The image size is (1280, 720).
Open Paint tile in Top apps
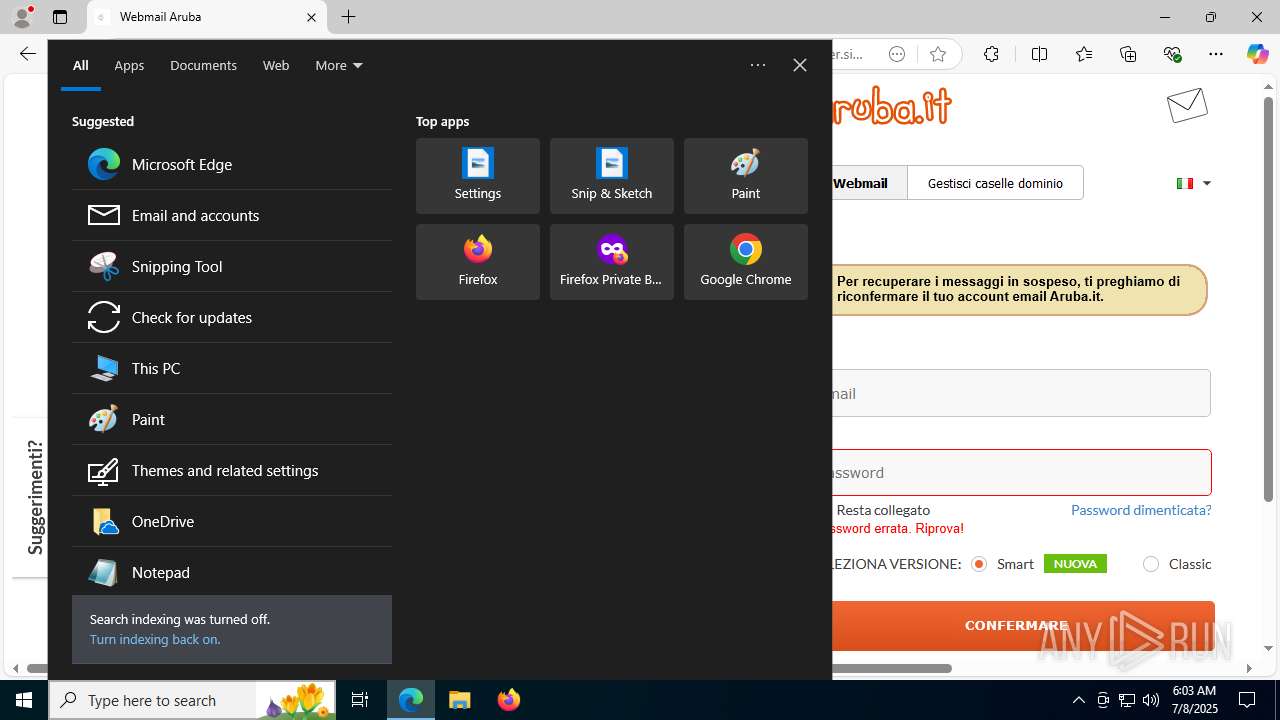[746, 176]
